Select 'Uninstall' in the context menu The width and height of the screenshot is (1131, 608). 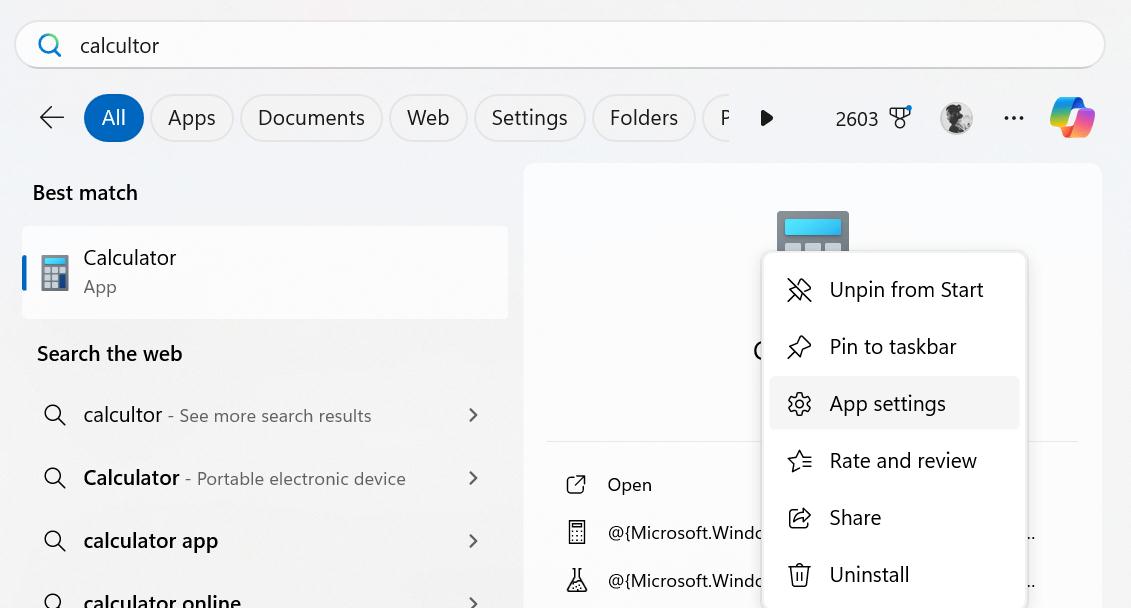[868, 574]
